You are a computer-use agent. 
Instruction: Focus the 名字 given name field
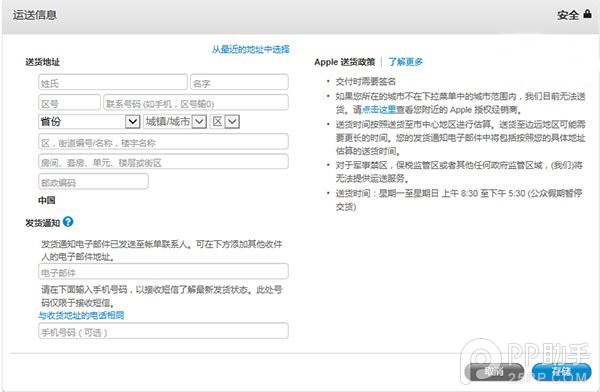point(239,82)
